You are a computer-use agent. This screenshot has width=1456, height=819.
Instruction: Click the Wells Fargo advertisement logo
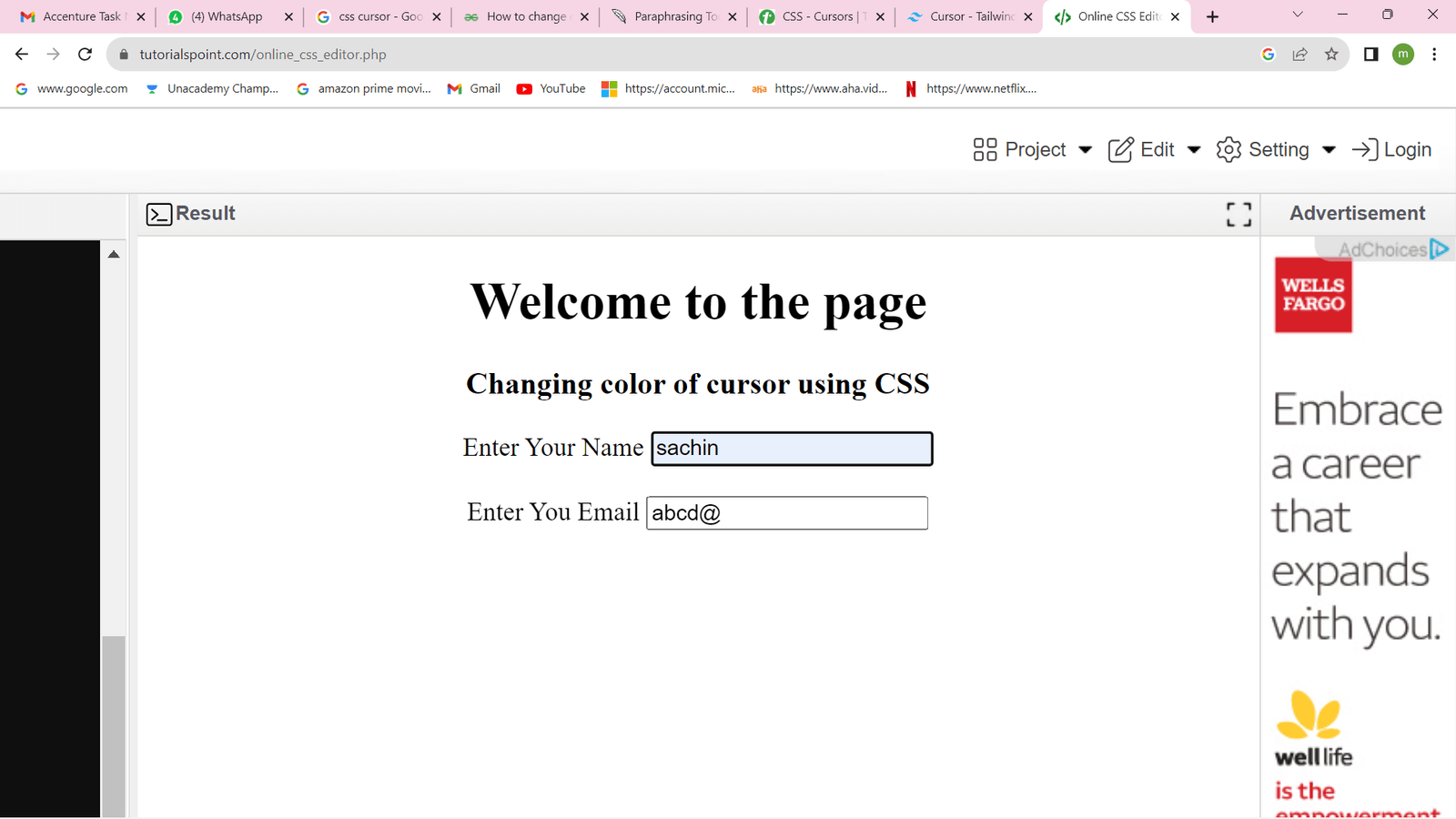tap(1312, 296)
